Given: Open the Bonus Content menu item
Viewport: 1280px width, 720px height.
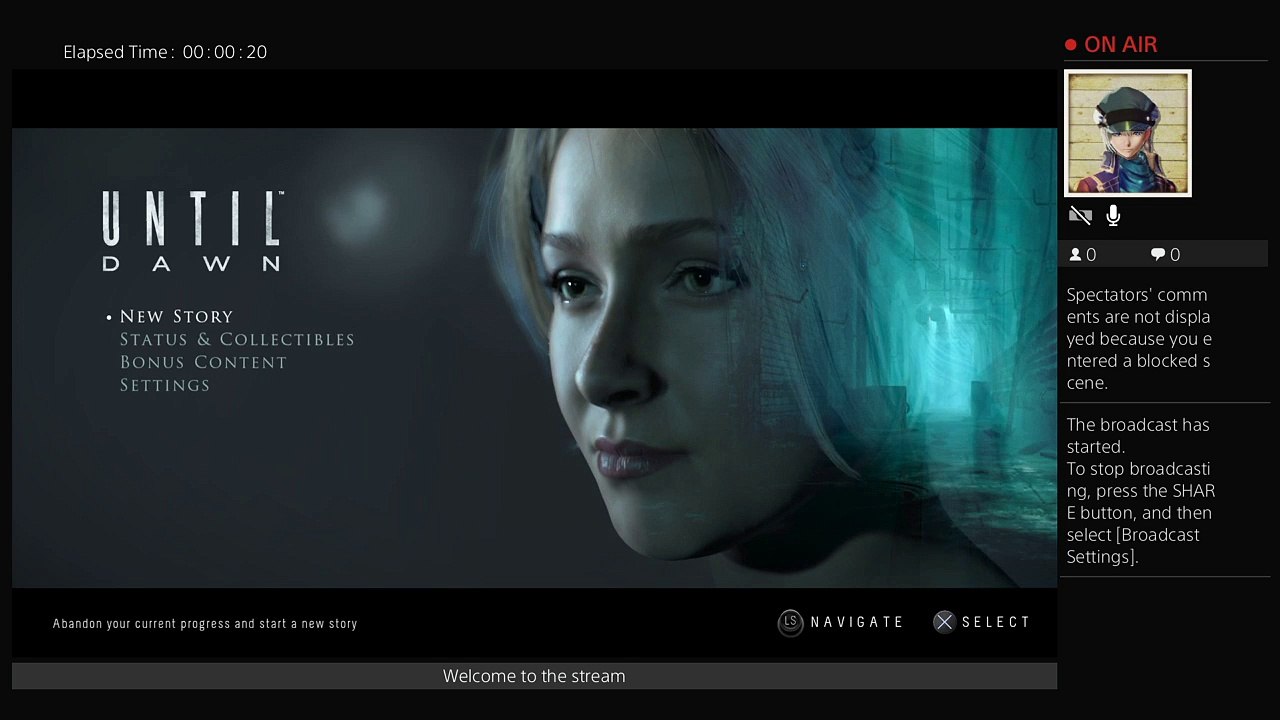Looking at the screenshot, I should point(203,363).
